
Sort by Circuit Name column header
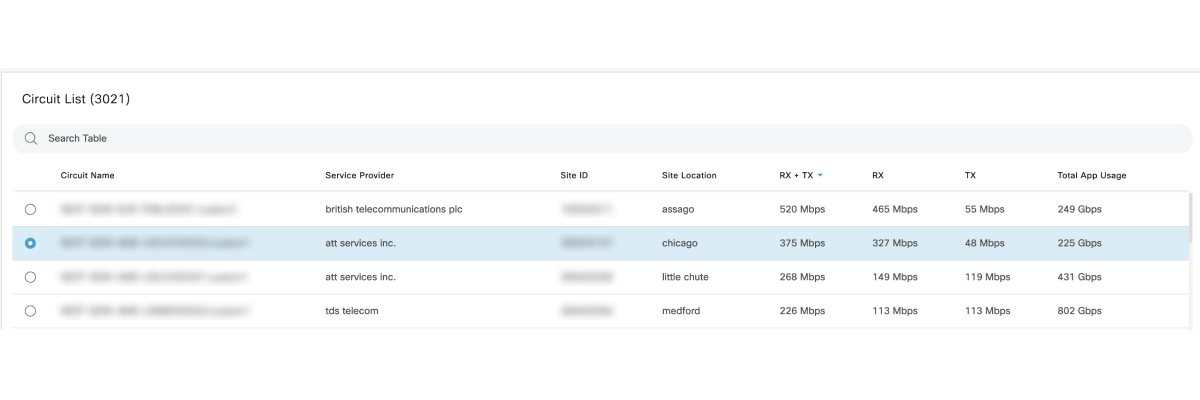(88, 176)
